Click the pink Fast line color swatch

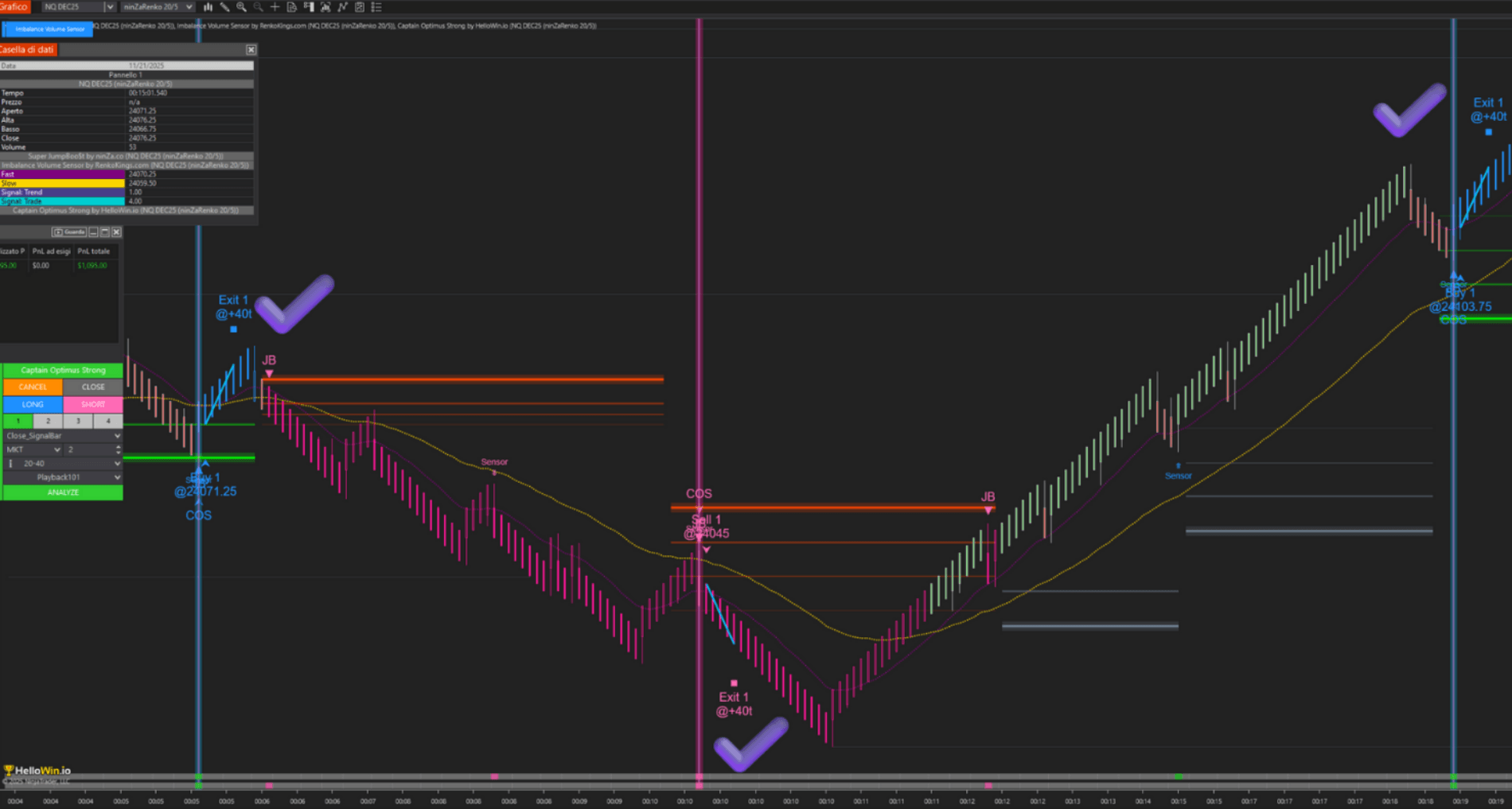63,174
